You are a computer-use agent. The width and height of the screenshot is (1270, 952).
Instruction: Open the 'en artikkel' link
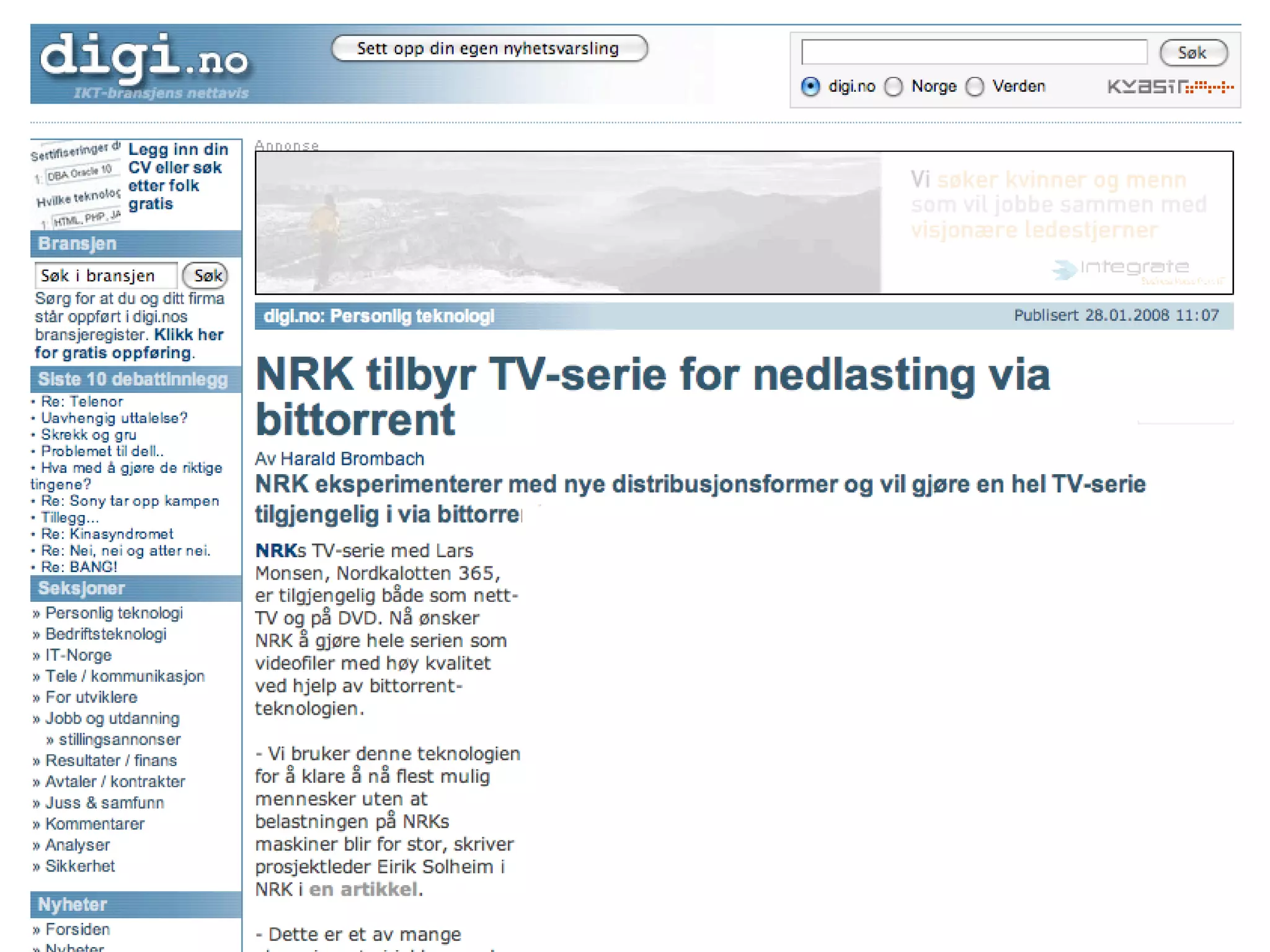(363, 889)
